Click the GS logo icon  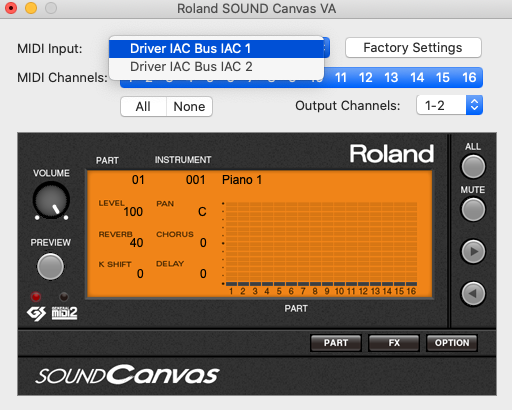36,314
